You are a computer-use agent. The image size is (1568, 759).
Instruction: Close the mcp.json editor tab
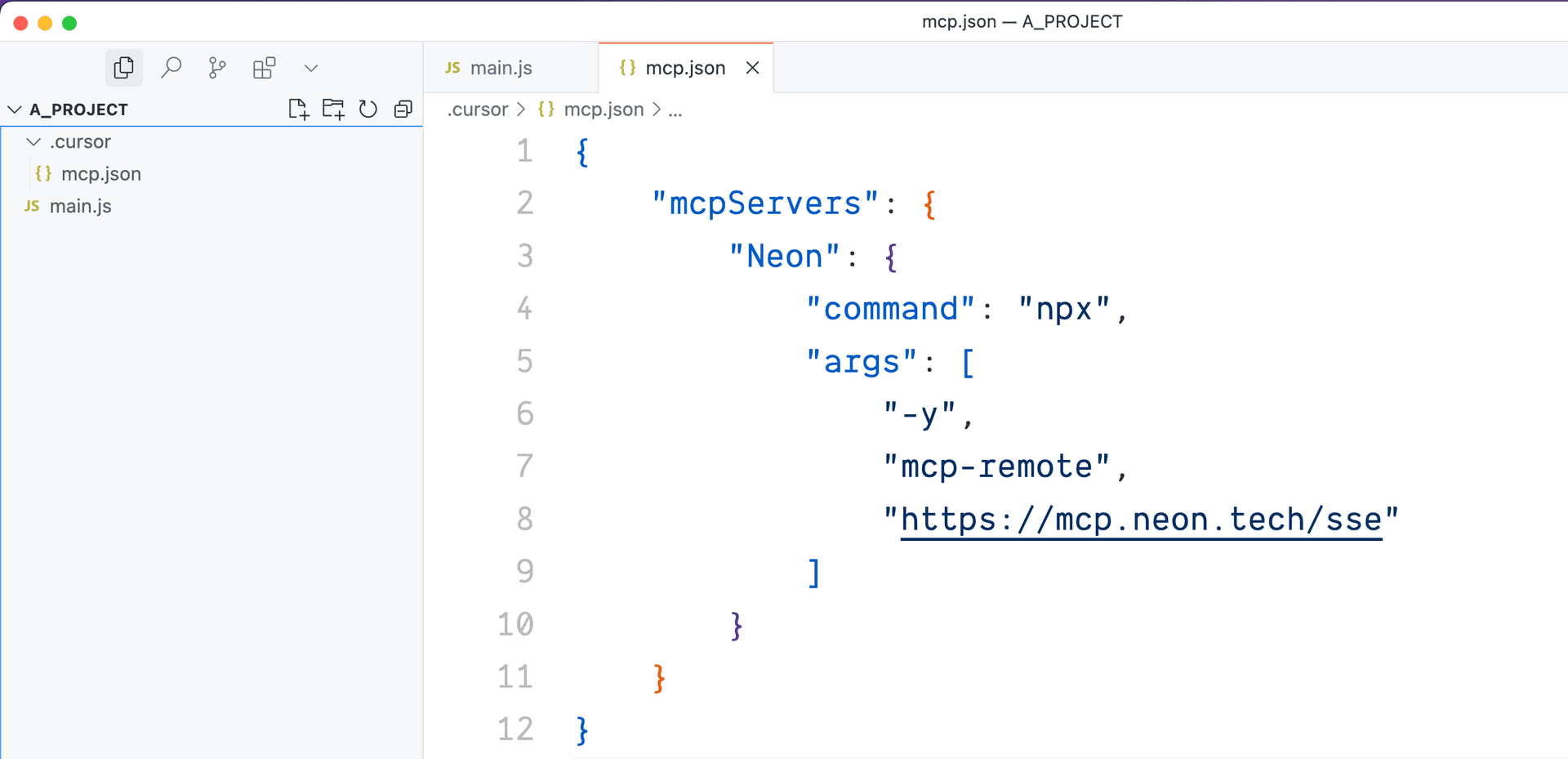(x=752, y=68)
